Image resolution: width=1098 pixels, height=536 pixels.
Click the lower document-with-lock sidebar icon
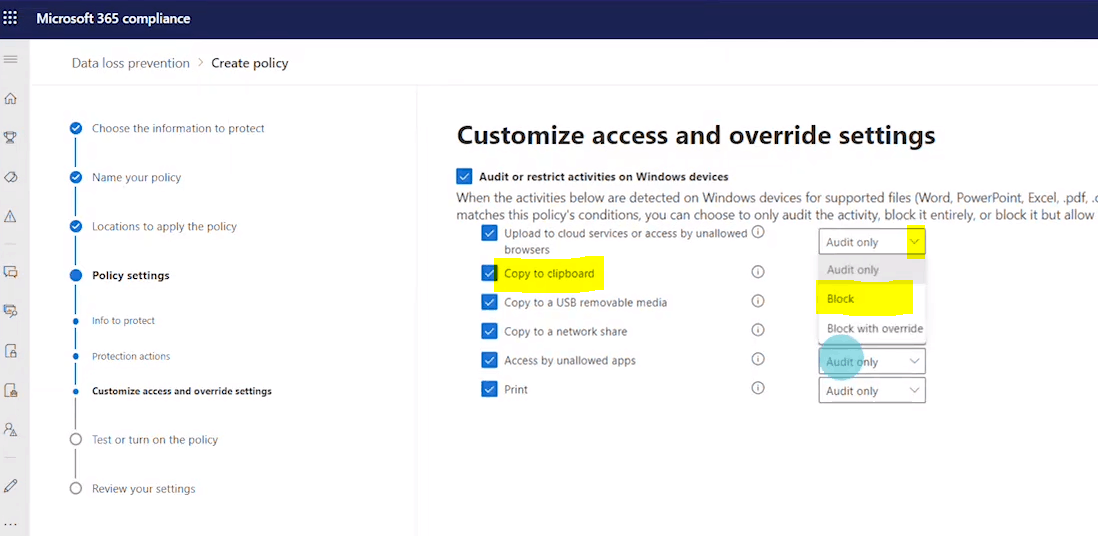pyautogui.click(x=10, y=390)
